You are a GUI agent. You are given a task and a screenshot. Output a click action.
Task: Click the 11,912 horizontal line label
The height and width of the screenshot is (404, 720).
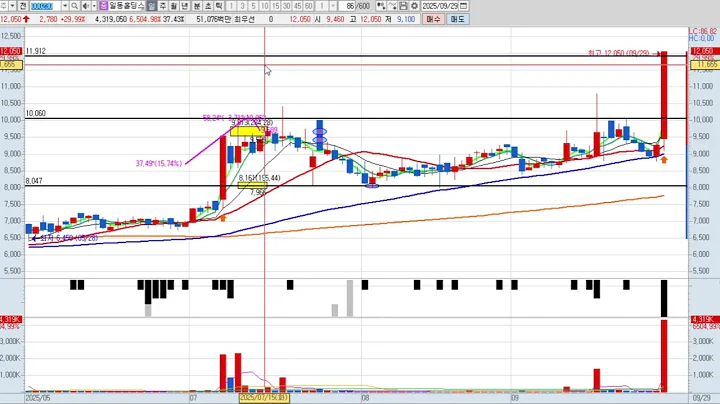coord(36,51)
